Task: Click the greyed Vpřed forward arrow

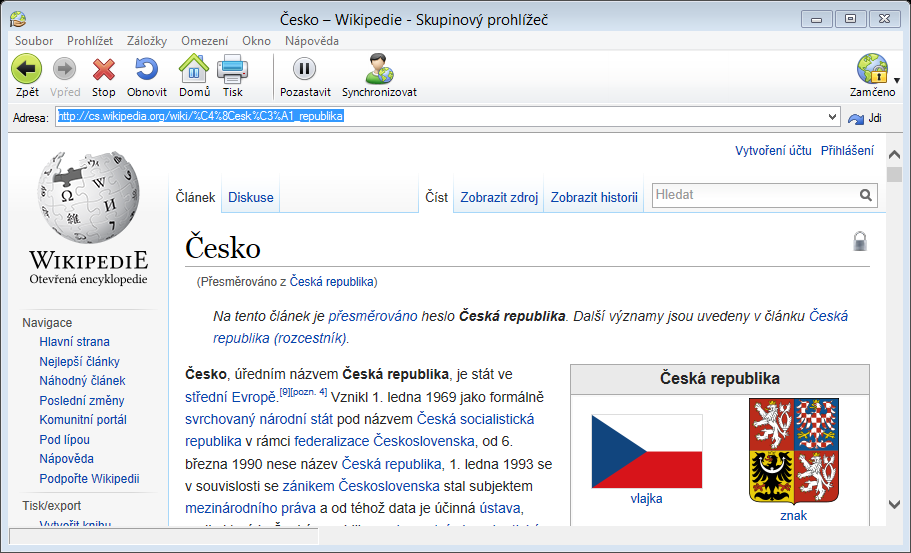Action: (x=64, y=69)
